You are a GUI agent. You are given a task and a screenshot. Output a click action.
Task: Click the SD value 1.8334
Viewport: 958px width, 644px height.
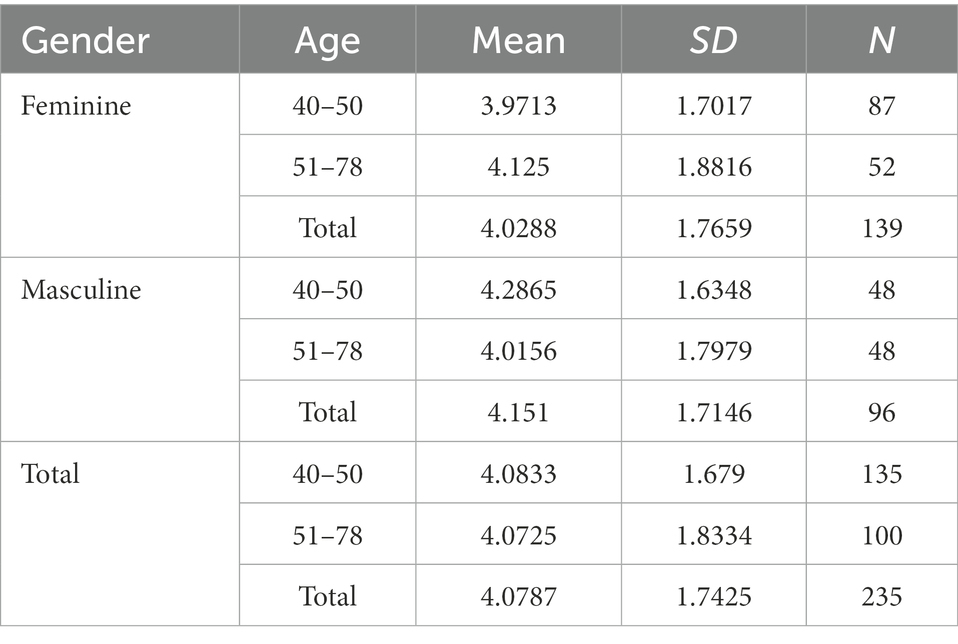click(x=714, y=535)
